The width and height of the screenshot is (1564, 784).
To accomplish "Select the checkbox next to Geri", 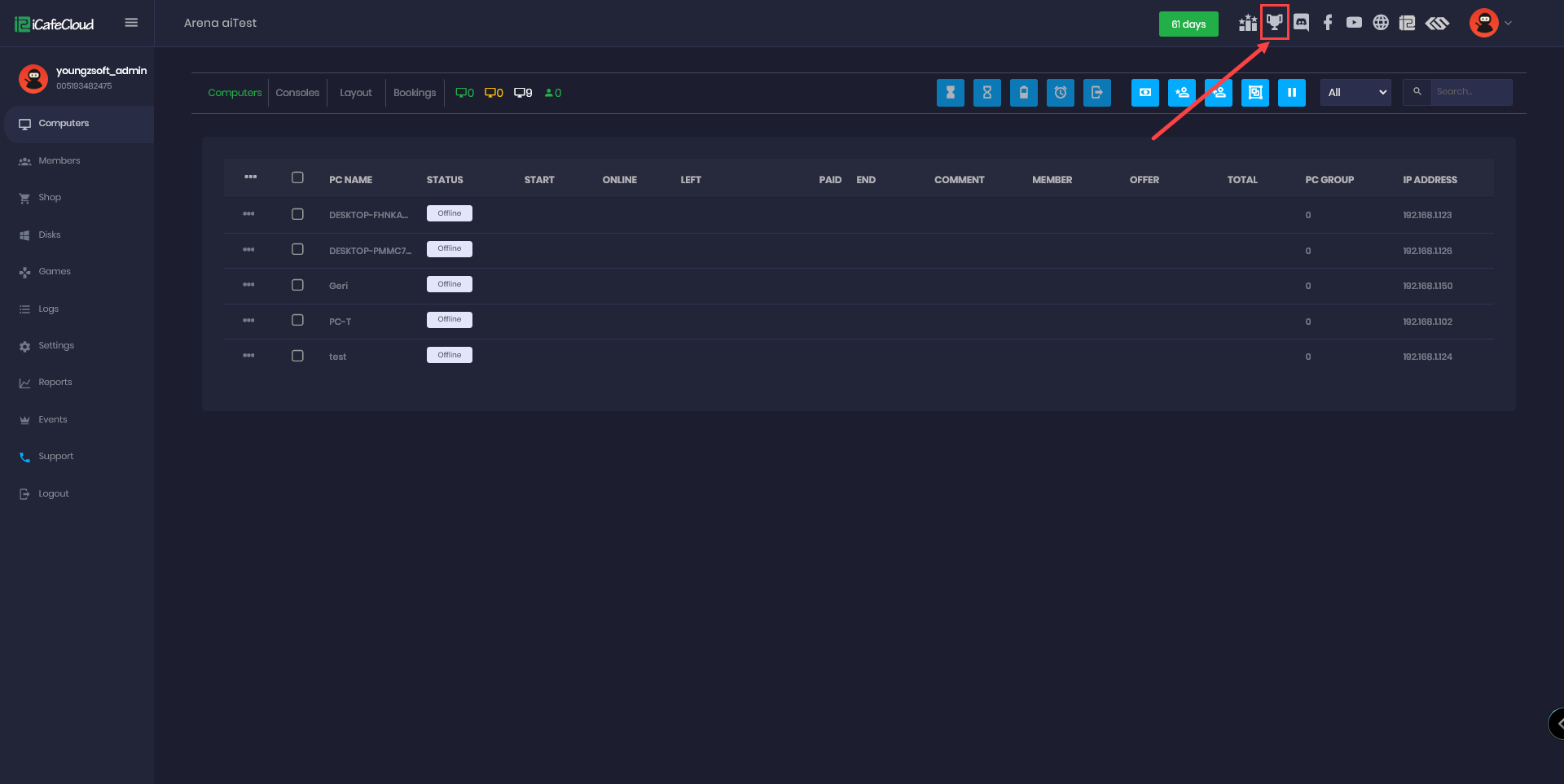I will [297, 285].
